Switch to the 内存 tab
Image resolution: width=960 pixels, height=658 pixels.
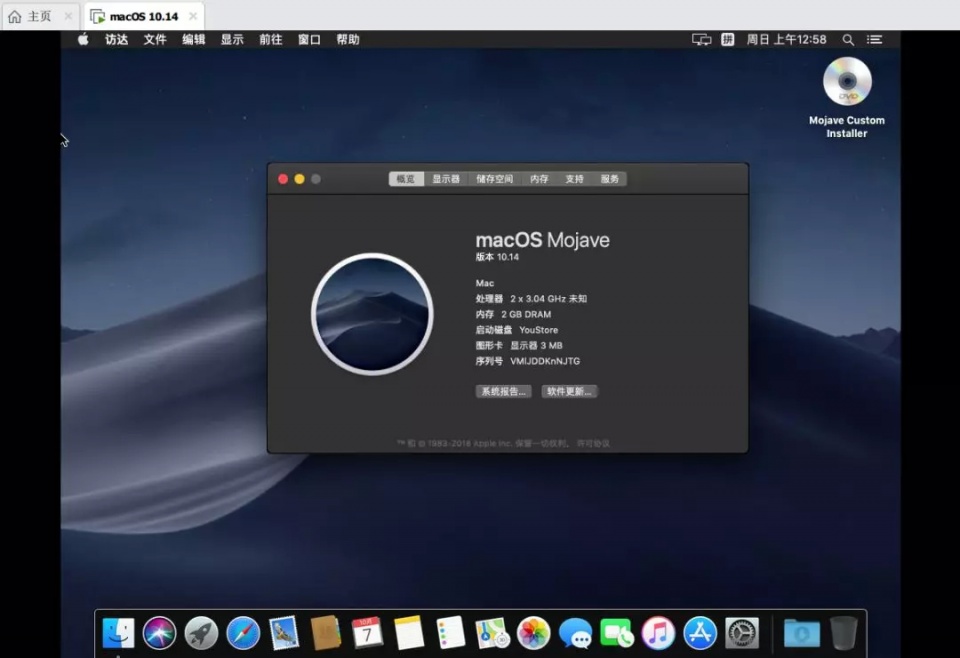click(x=539, y=179)
